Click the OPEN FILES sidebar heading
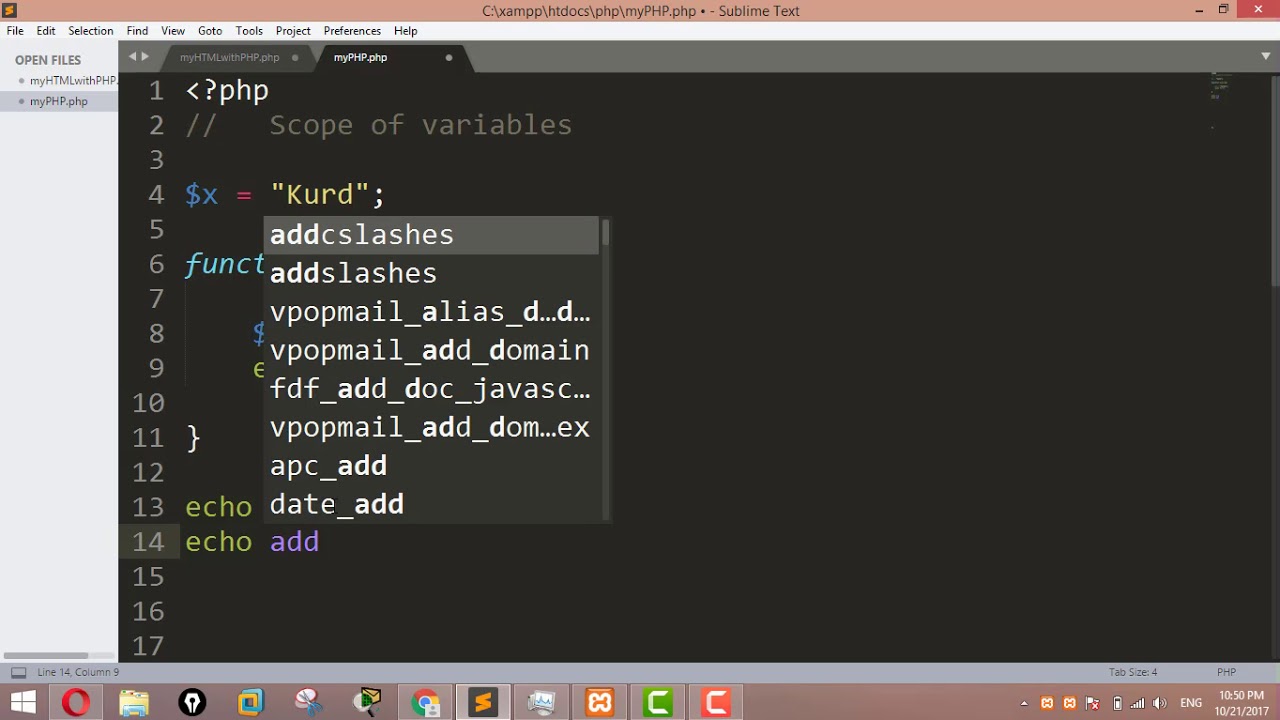1280x720 pixels. point(48,60)
